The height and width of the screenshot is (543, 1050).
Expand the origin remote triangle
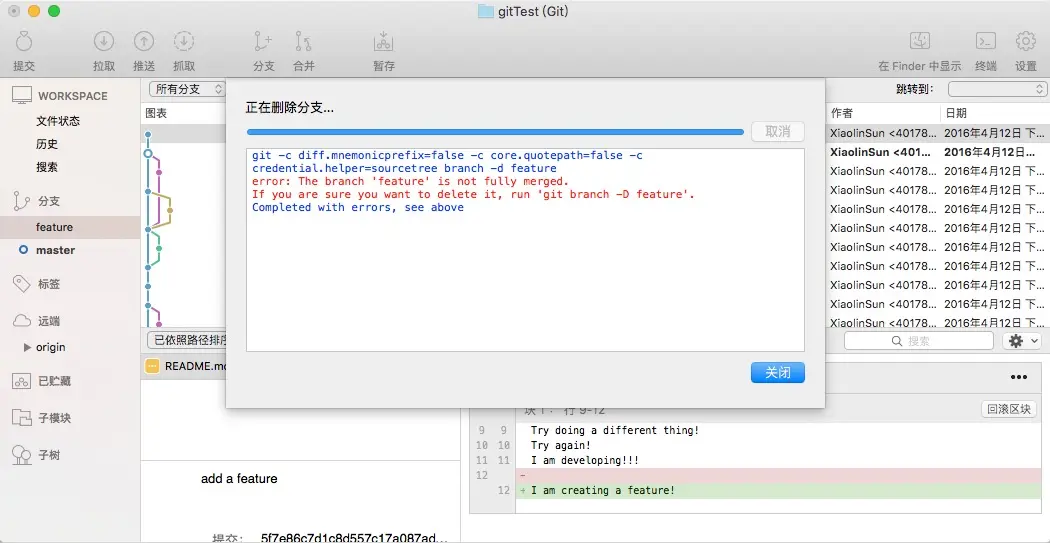click(x=27, y=347)
